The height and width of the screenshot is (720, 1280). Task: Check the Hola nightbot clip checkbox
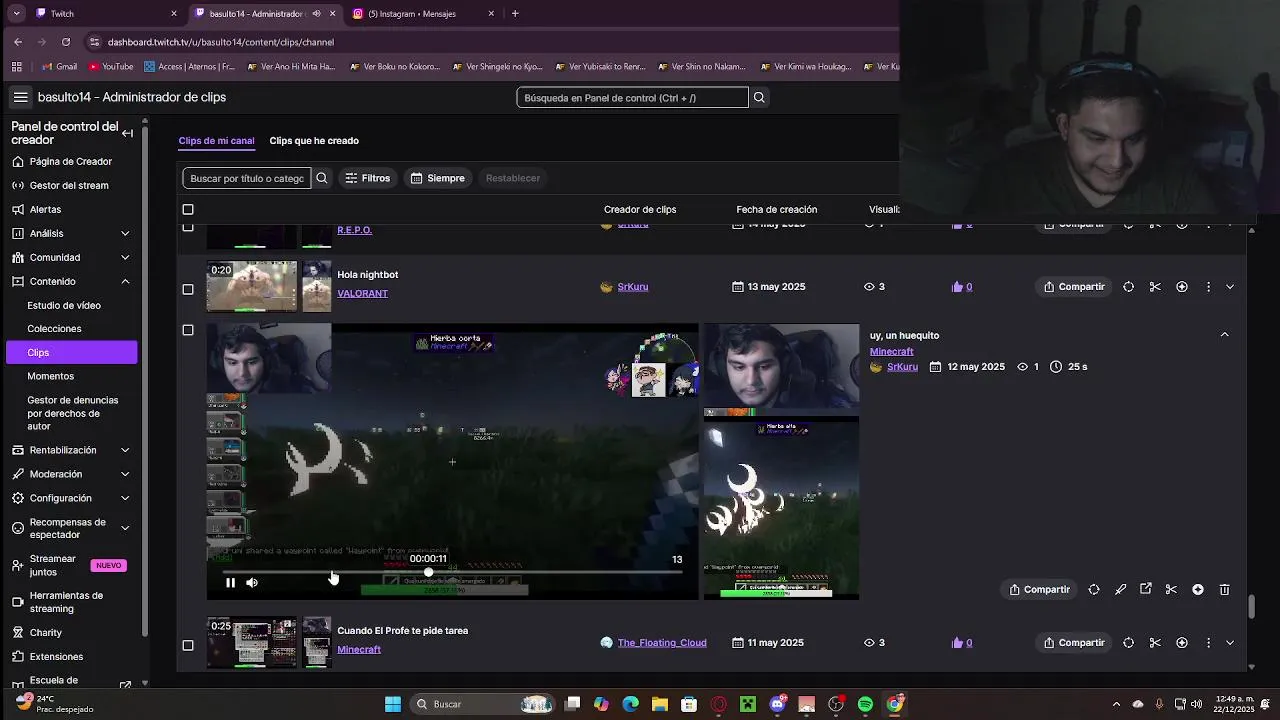pyautogui.click(x=188, y=289)
